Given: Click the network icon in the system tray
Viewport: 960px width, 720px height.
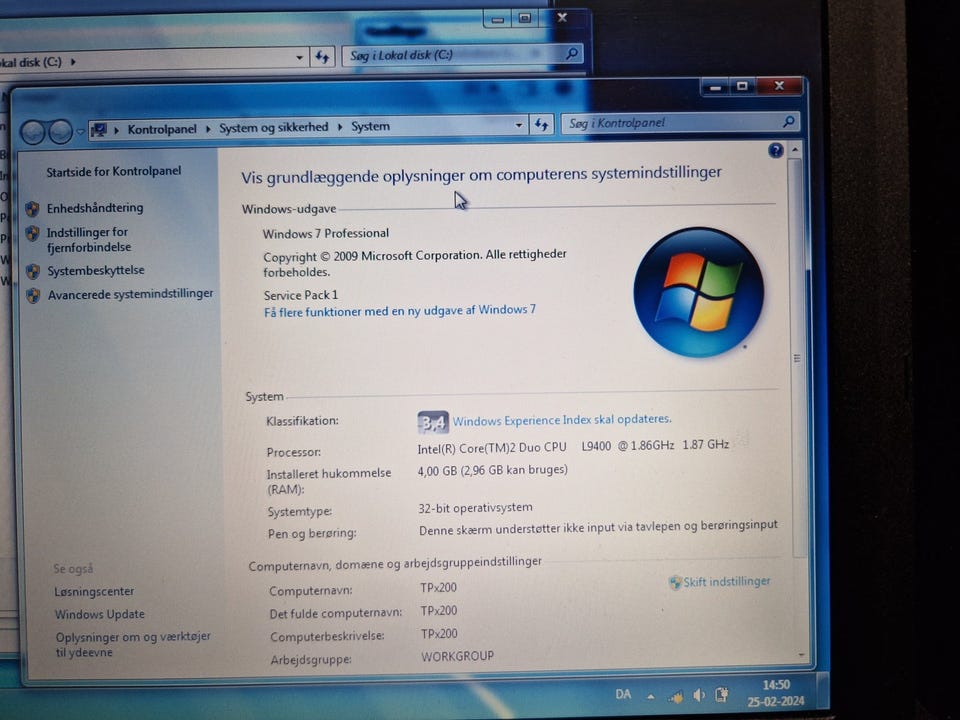Looking at the screenshot, I should 676,697.
